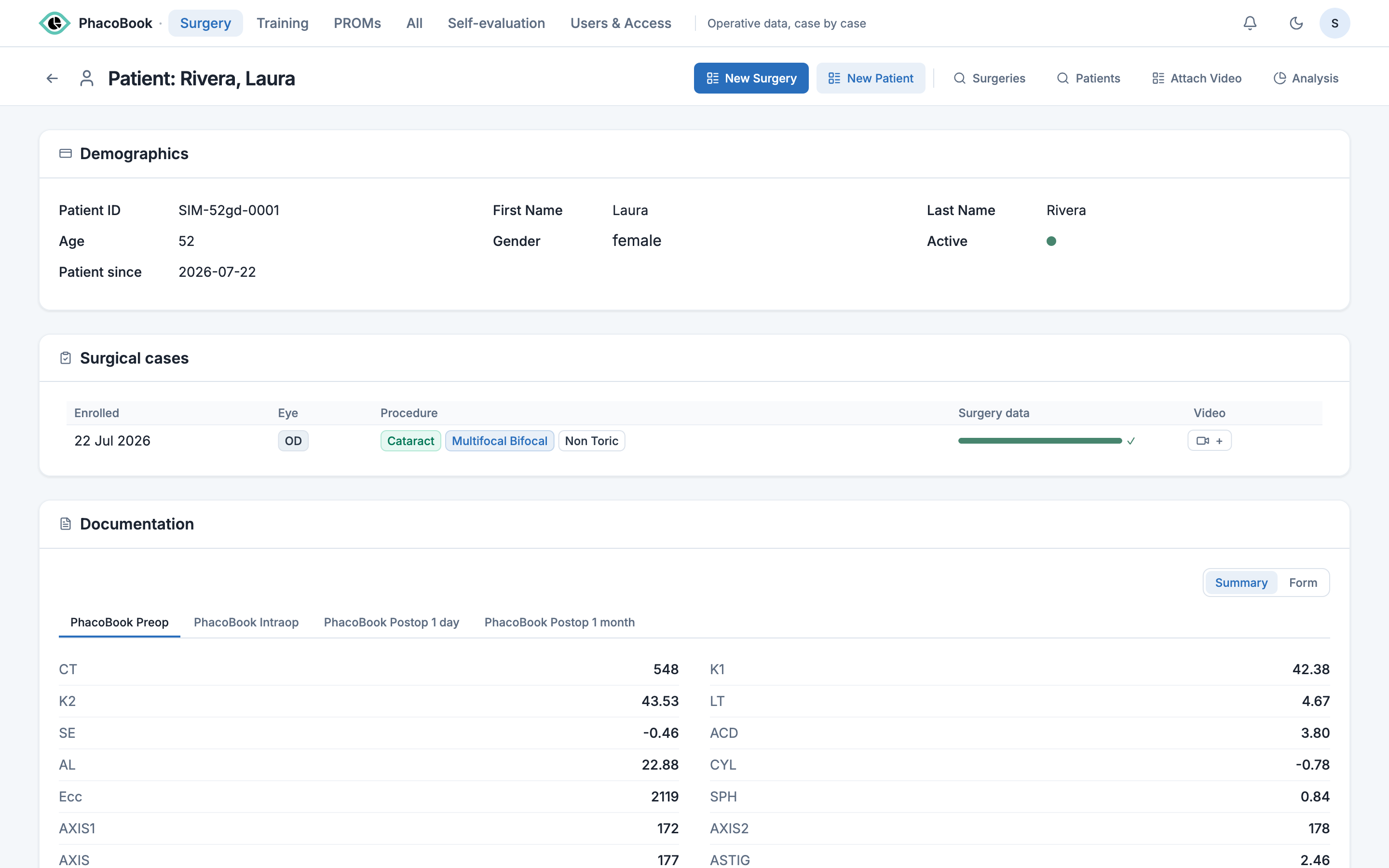Click the Procedure column header
Viewport: 1389px width, 868px height.
tap(409, 413)
